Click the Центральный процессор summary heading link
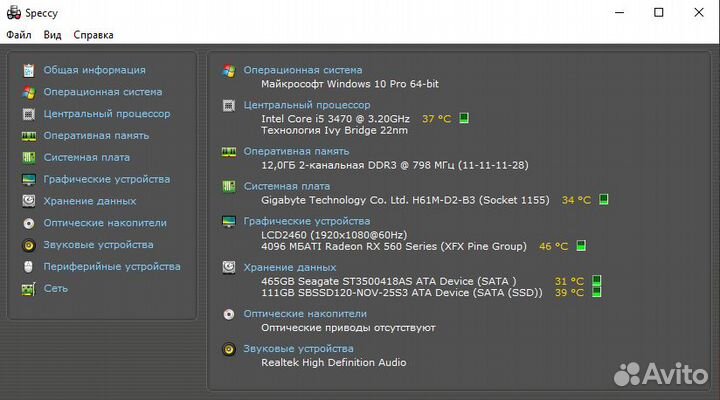The width and height of the screenshot is (720, 400). click(307, 105)
